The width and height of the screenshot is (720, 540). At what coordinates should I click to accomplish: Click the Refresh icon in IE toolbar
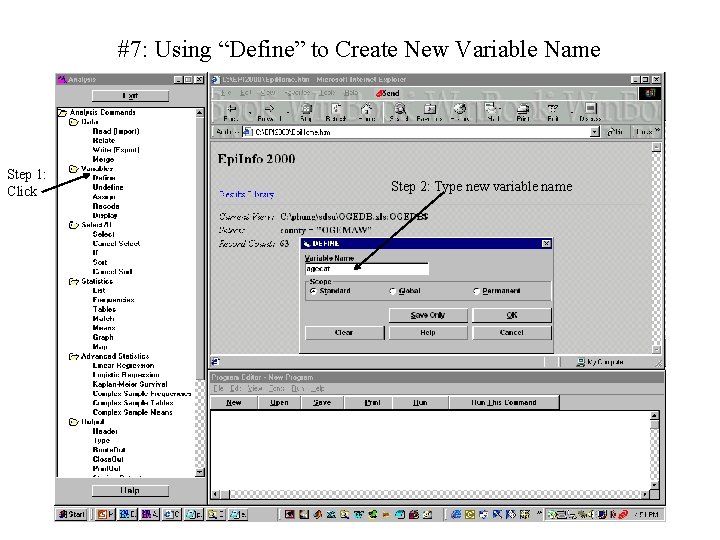[336, 112]
